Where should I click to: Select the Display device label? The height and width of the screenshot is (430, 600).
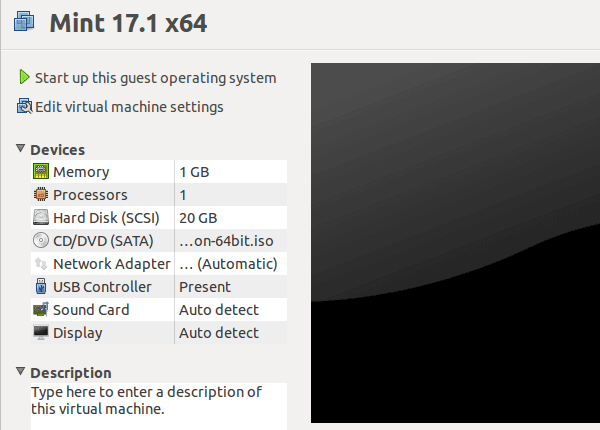(x=78, y=333)
